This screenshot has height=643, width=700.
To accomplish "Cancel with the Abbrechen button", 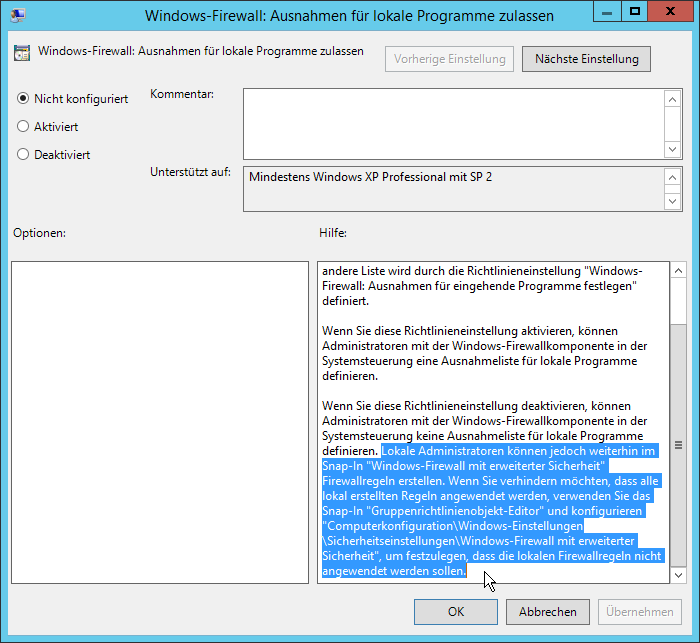I will coord(548,612).
